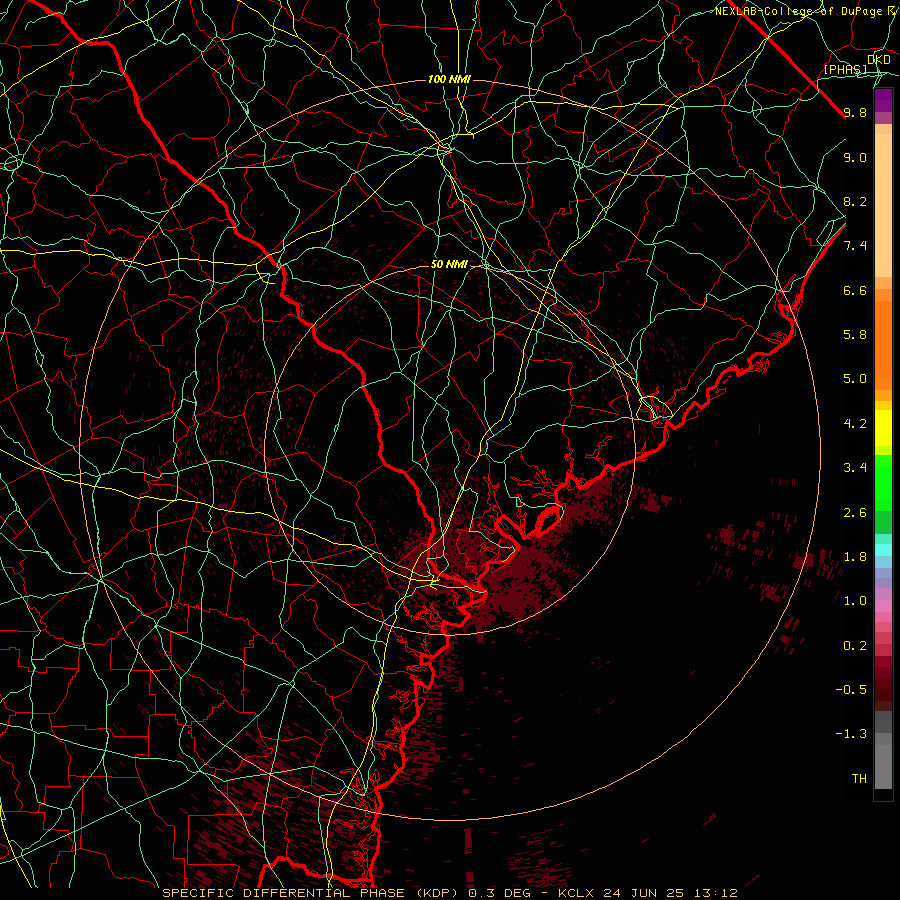Click the "TH" threshold label on the scale

point(859,779)
